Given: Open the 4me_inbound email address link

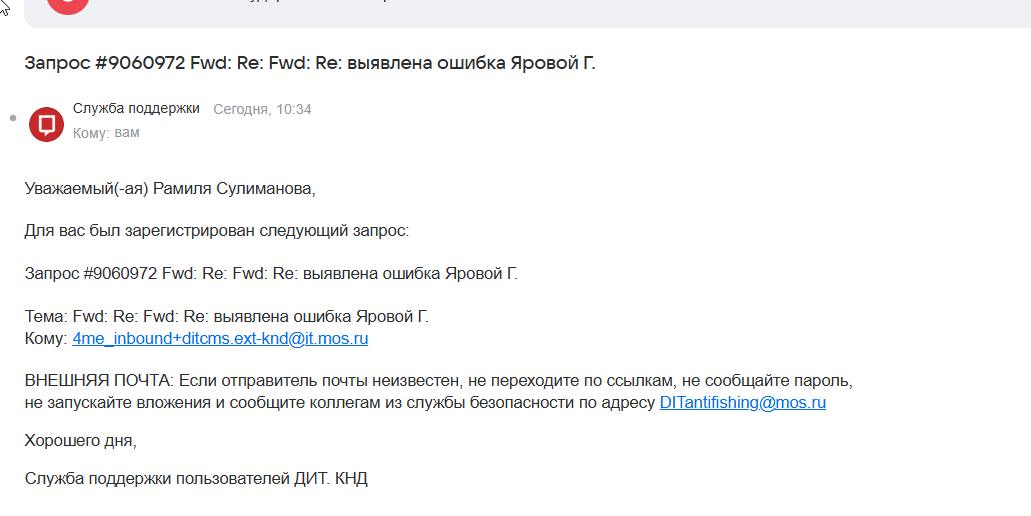Looking at the screenshot, I should [220, 339].
